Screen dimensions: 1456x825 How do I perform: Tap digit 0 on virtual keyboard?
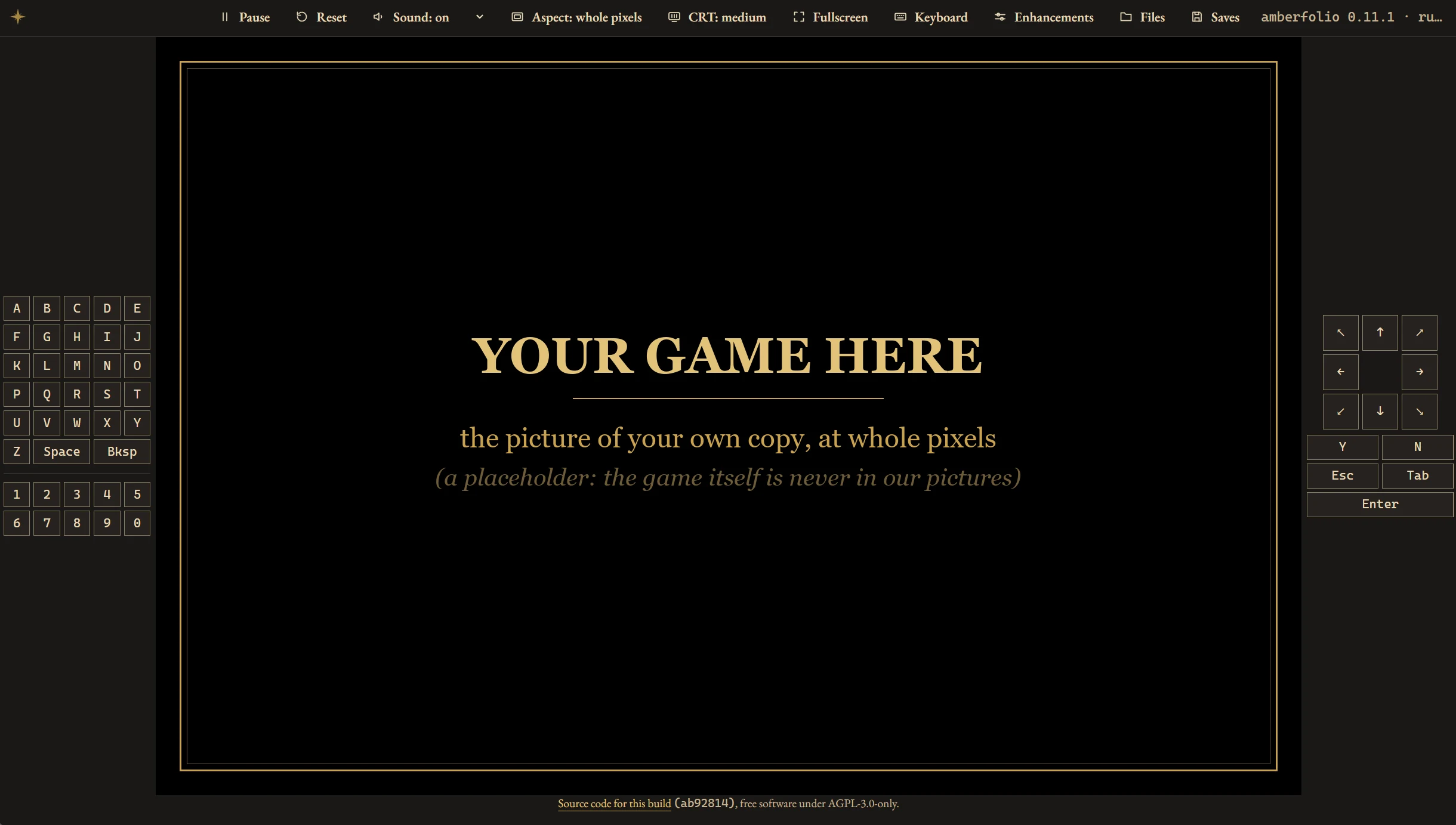pos(137,523)
